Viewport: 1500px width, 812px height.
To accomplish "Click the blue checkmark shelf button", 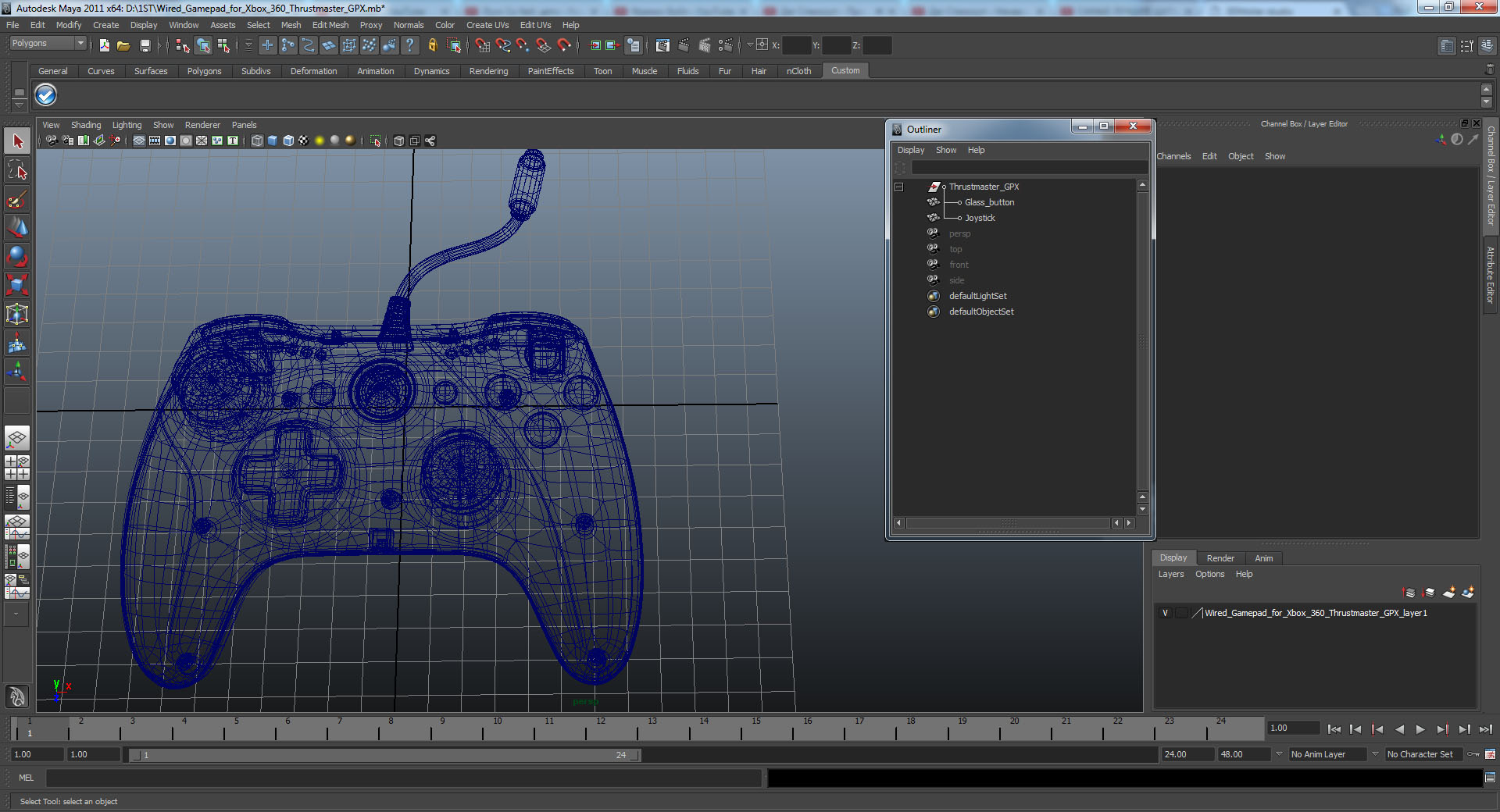I will [x=46, y=95].
